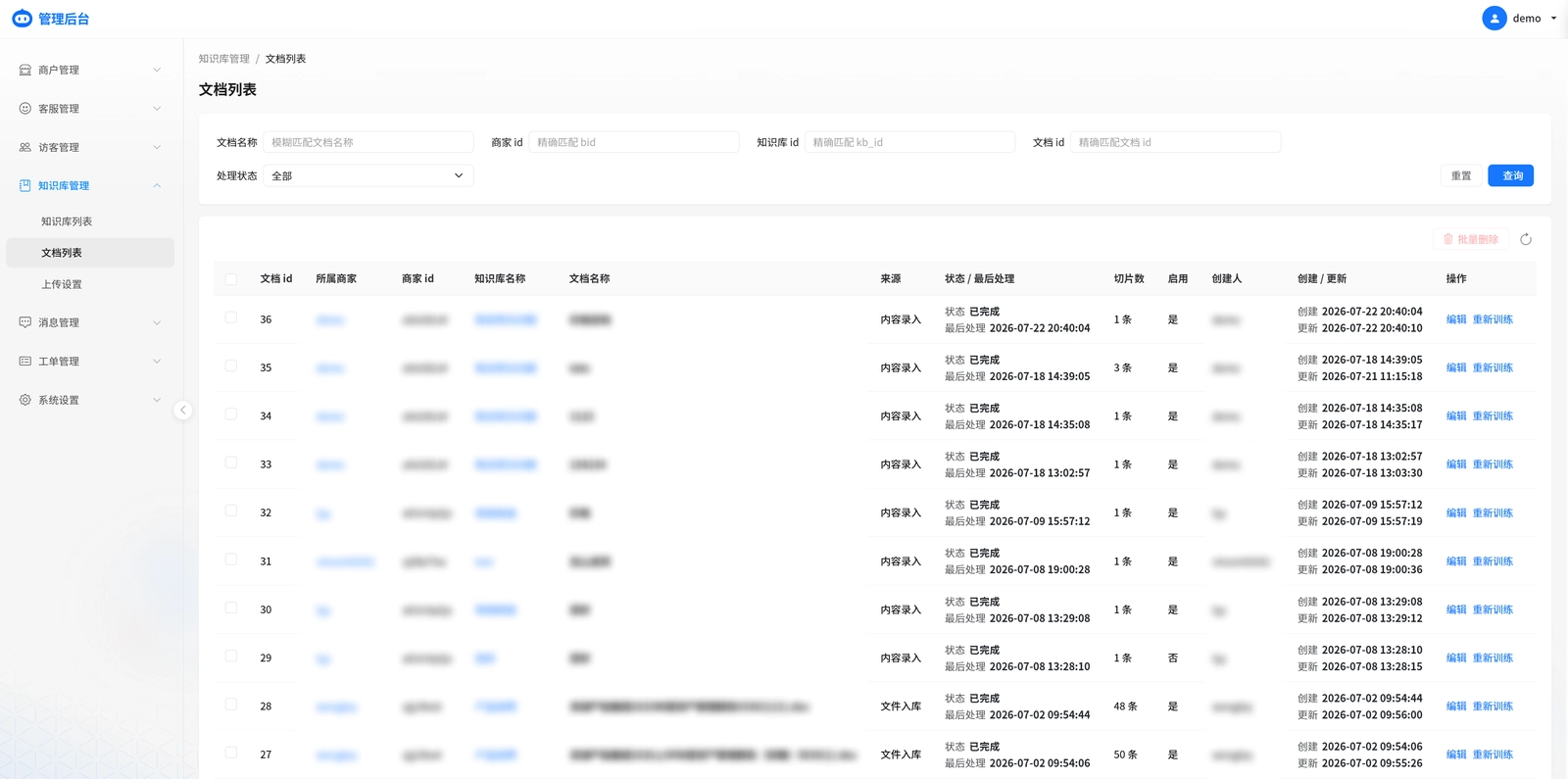Click 重新训练 for document 34

(1493, 416)
